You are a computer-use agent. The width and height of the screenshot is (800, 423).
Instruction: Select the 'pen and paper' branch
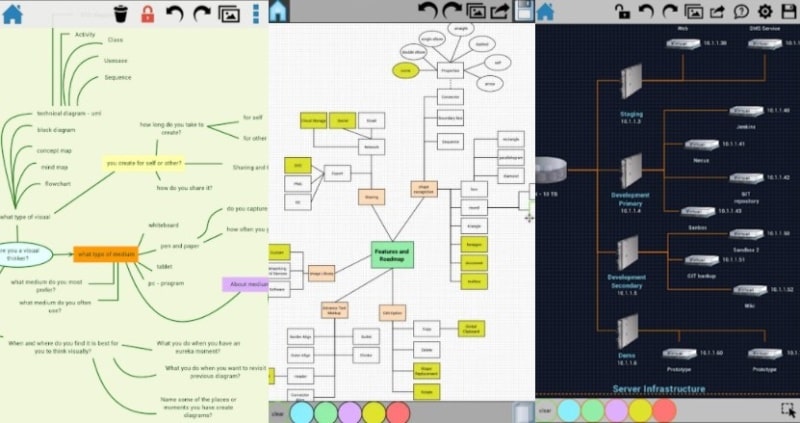180,246
